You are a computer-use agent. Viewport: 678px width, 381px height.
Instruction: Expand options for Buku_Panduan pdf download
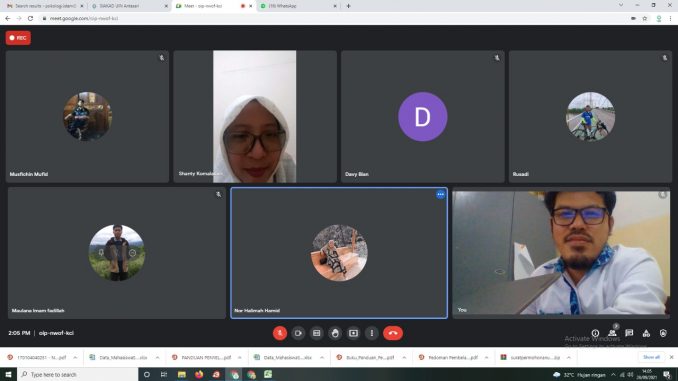click(x=404, y=358)
